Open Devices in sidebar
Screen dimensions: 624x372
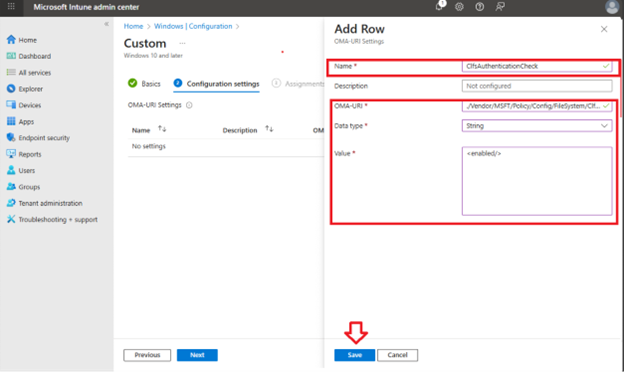pyautogui.click(x=24, y=105)
